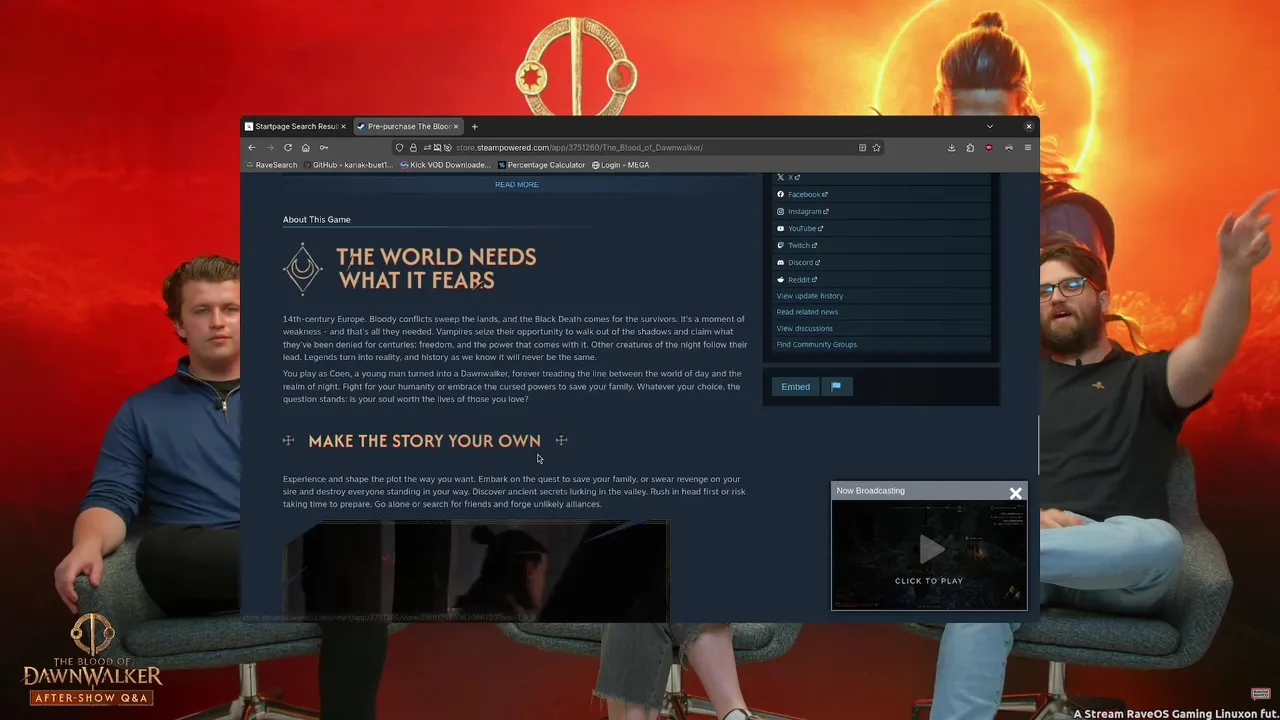Open the Login - MEGA bookmark
Screen dimensions: 1280x720
pyautogui.click(x=620, y=165)
